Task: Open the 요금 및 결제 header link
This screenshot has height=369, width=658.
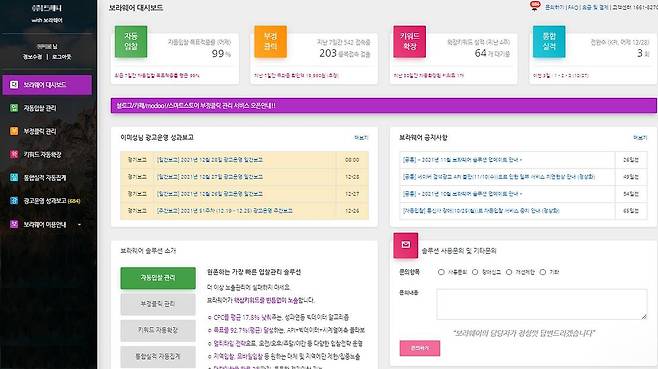Action: click(595, 8)
